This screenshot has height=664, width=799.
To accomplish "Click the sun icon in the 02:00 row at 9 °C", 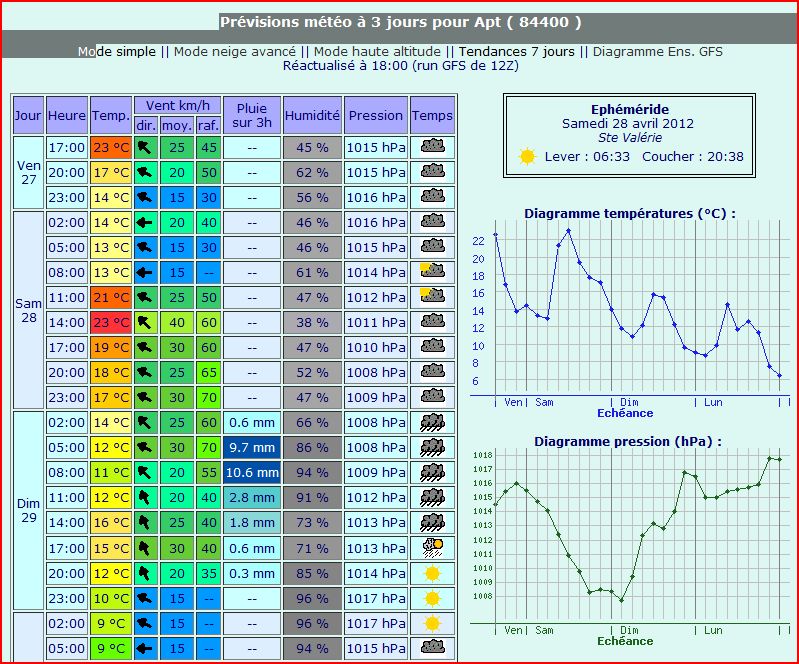I will pyautogui.click(x=433, y=623).
